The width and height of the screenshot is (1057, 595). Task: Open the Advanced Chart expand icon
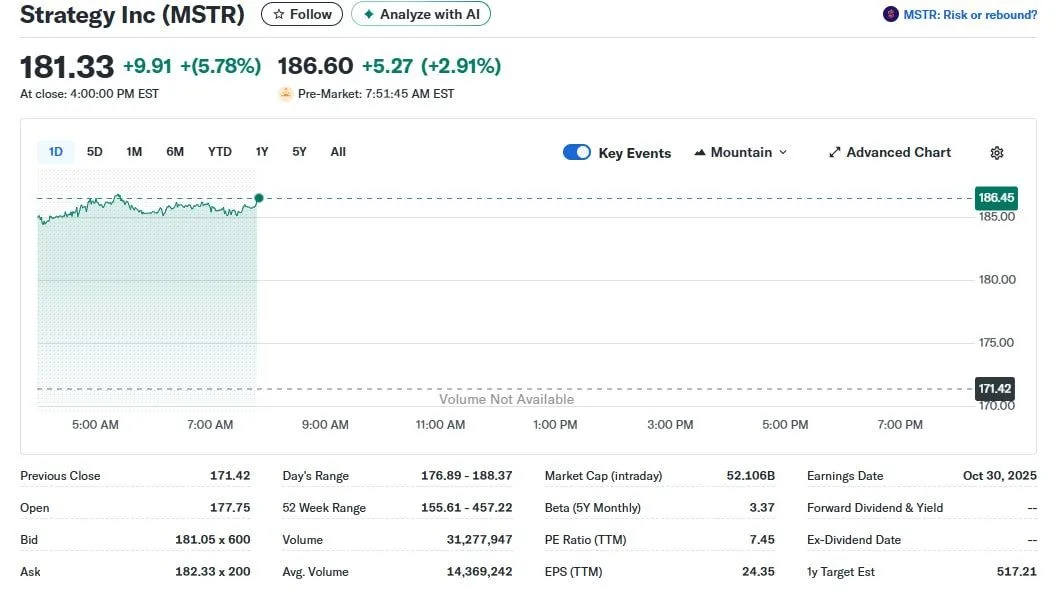835,153
